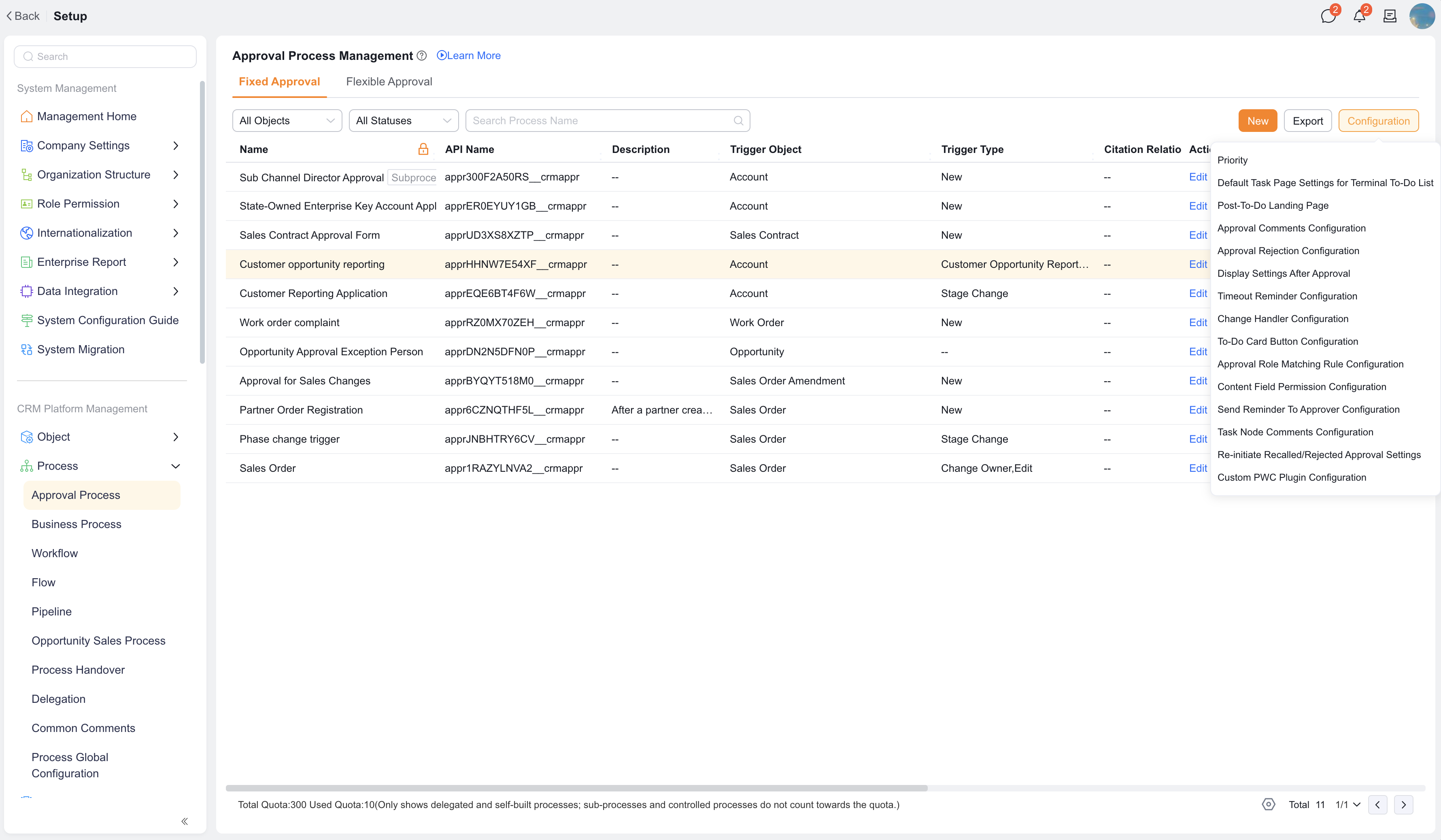Edit Sales Contract Approval Form row
The width and height of the screenshot is (1441, 840).
[x=1197, y=235]
